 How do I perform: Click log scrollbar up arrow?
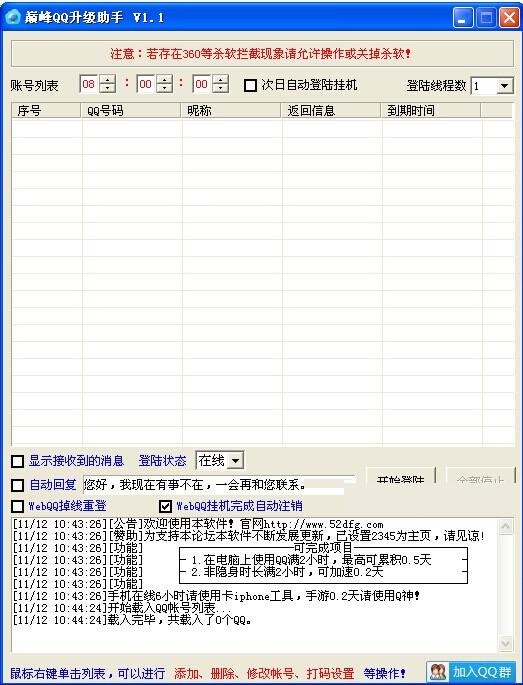tap(506, 526)
